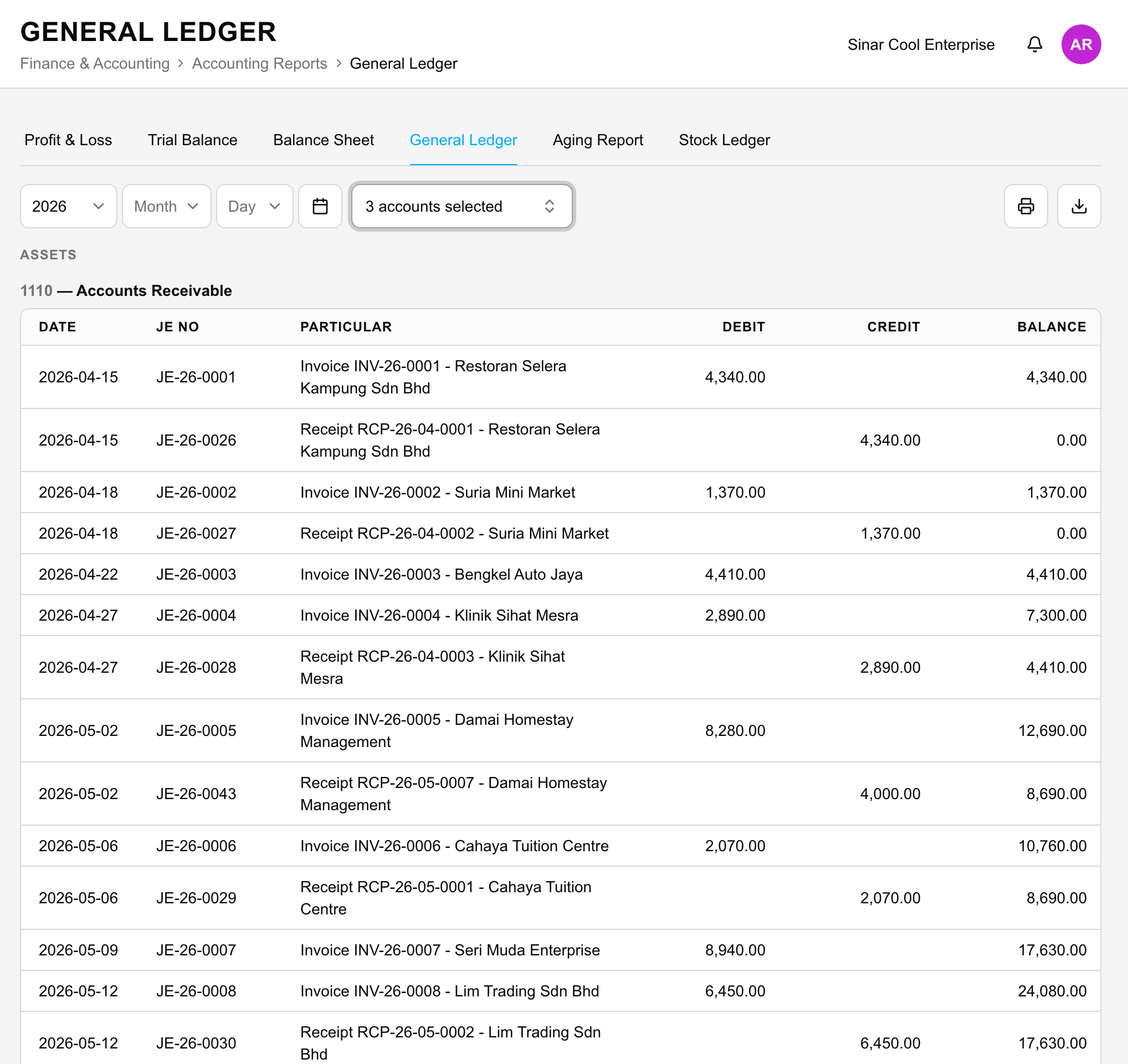Viewport: 1128px width, 1064px height.
Task: Click the ASSETS section label
Action: point(48,255)
